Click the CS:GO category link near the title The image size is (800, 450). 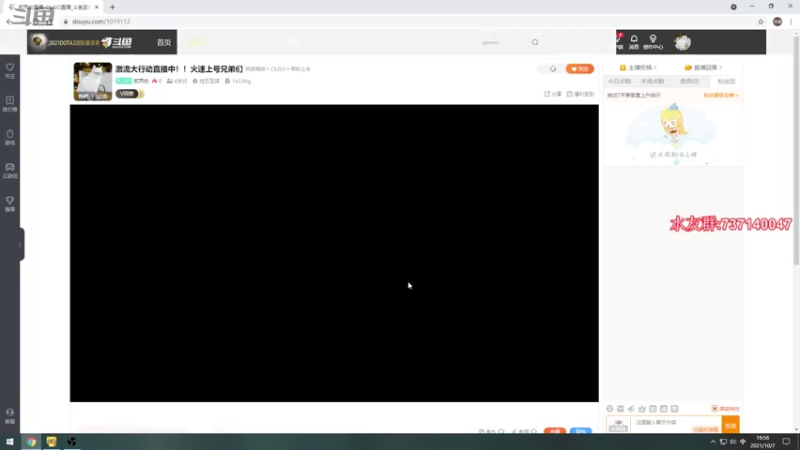[x=278, y=69]
